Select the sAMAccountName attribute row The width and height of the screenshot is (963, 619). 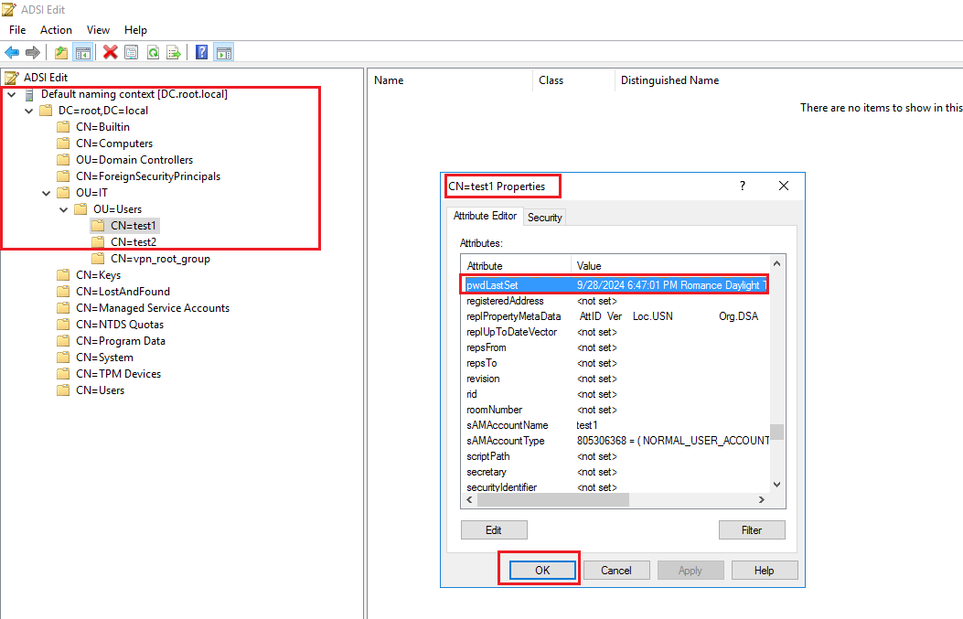pyautogui.click(x=615, y=425)
